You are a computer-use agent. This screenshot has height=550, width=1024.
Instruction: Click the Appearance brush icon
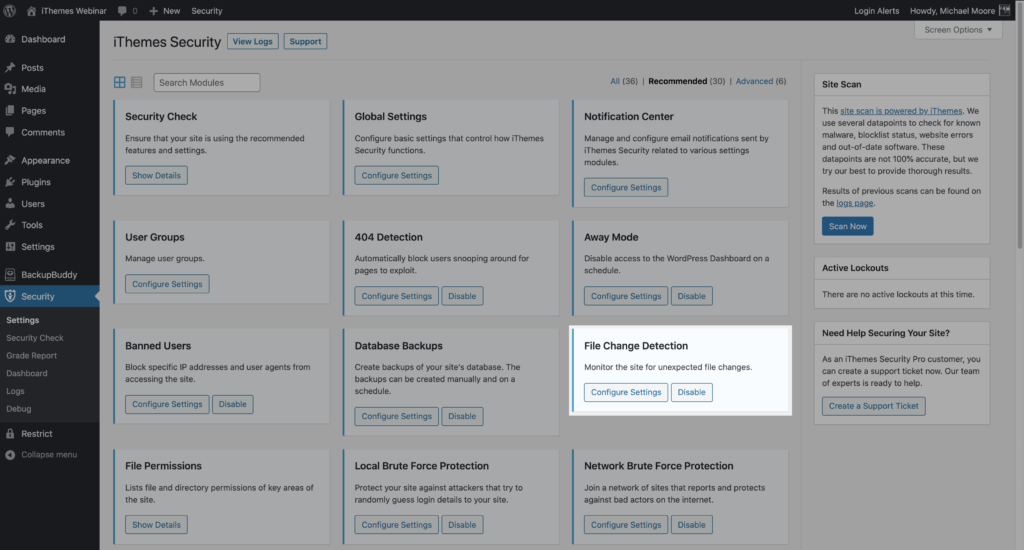pos(10,160)
